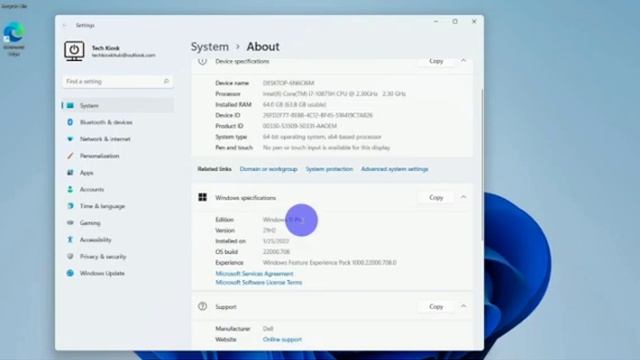Viewport: 640px width, 360px height.
Task: Open Microsoft Services Agreement link
Action: click(x=254, y=273)
